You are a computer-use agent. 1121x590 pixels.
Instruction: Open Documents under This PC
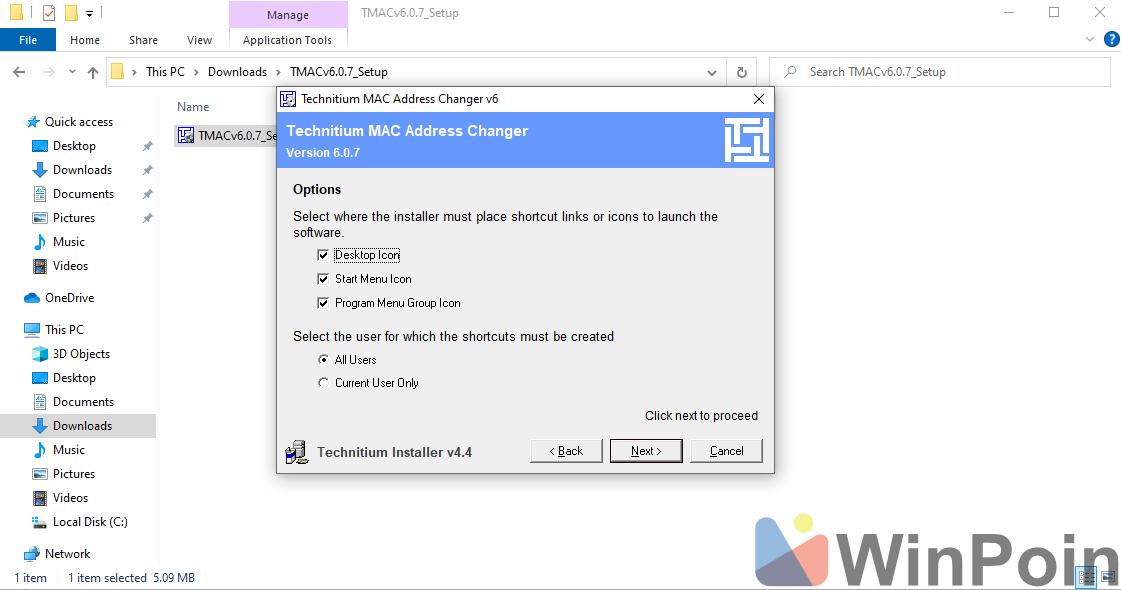(83, 402)
